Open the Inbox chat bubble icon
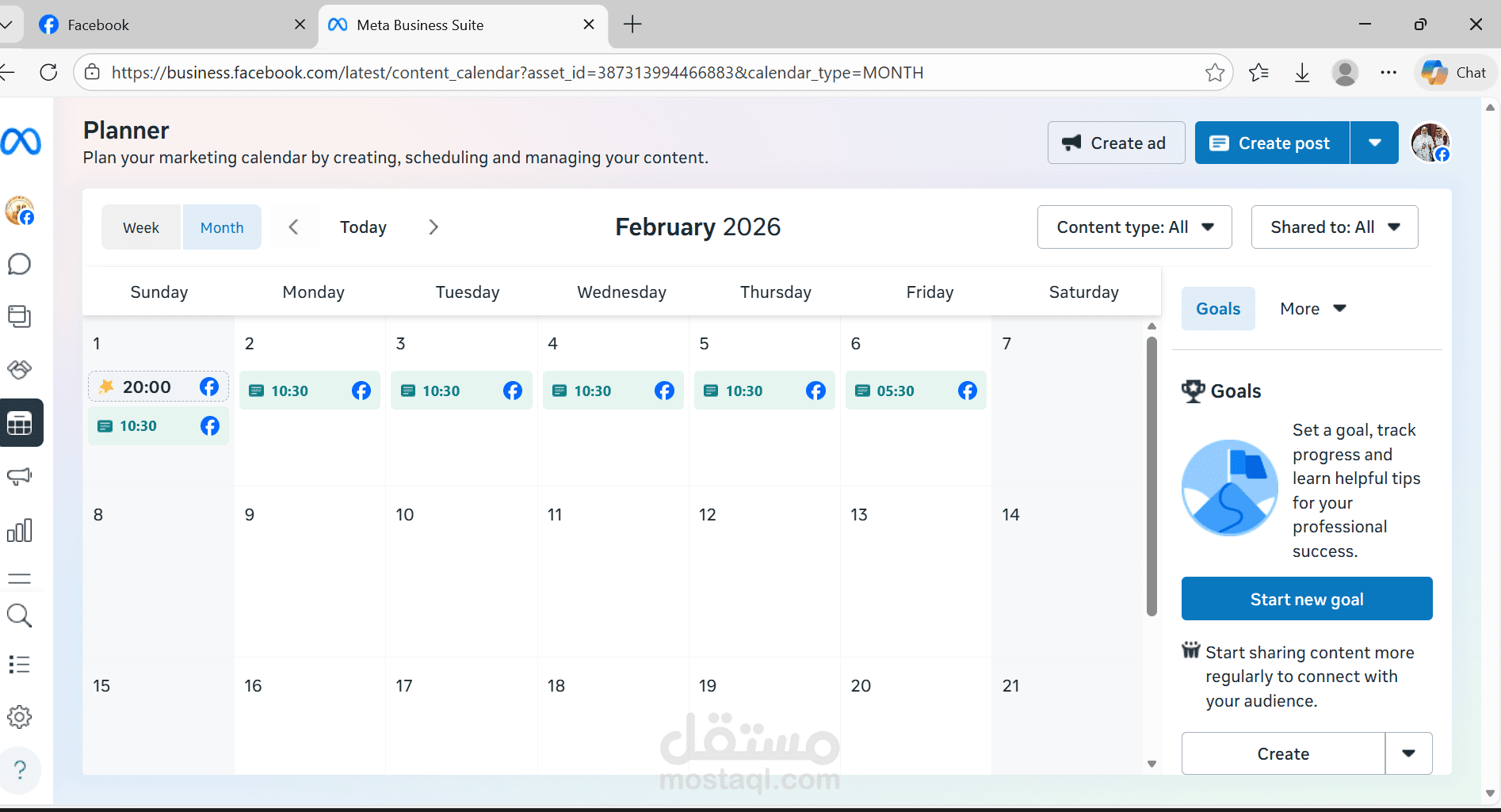1501x812 pixels. [x=20, y=264]
